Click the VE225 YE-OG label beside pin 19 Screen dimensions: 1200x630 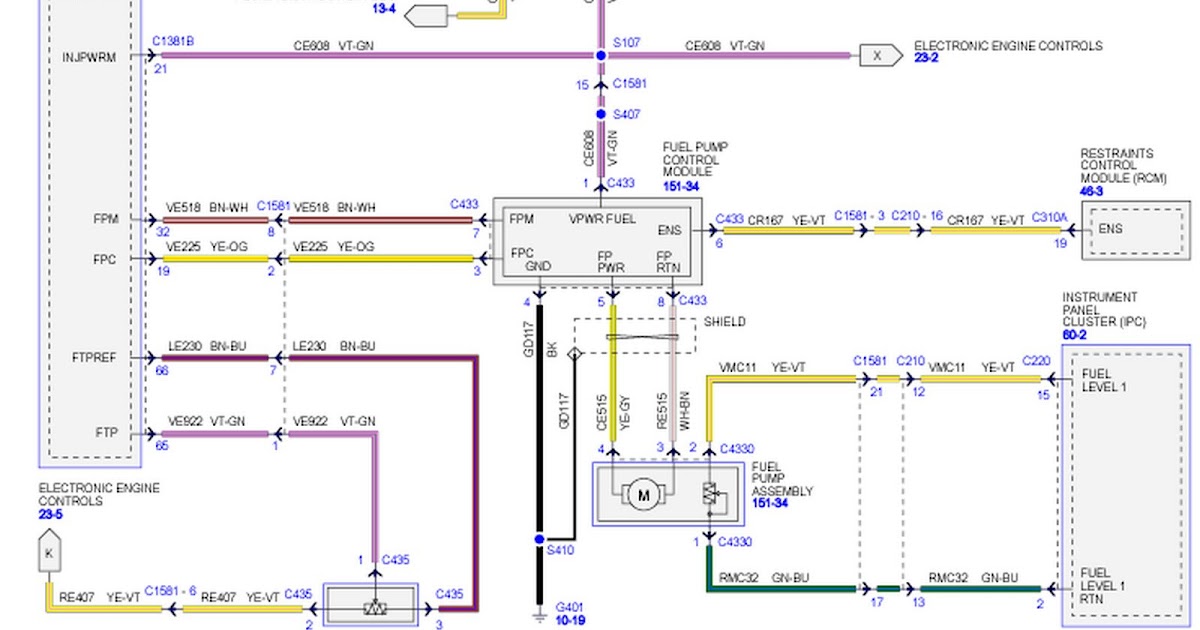(x=208, y=246)
